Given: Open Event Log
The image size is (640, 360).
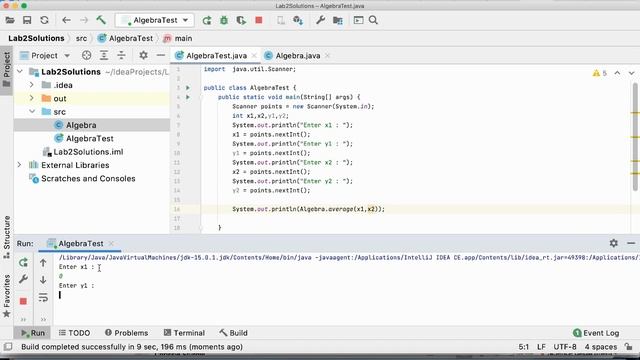Looking at the screenshot, I should 596,333.
